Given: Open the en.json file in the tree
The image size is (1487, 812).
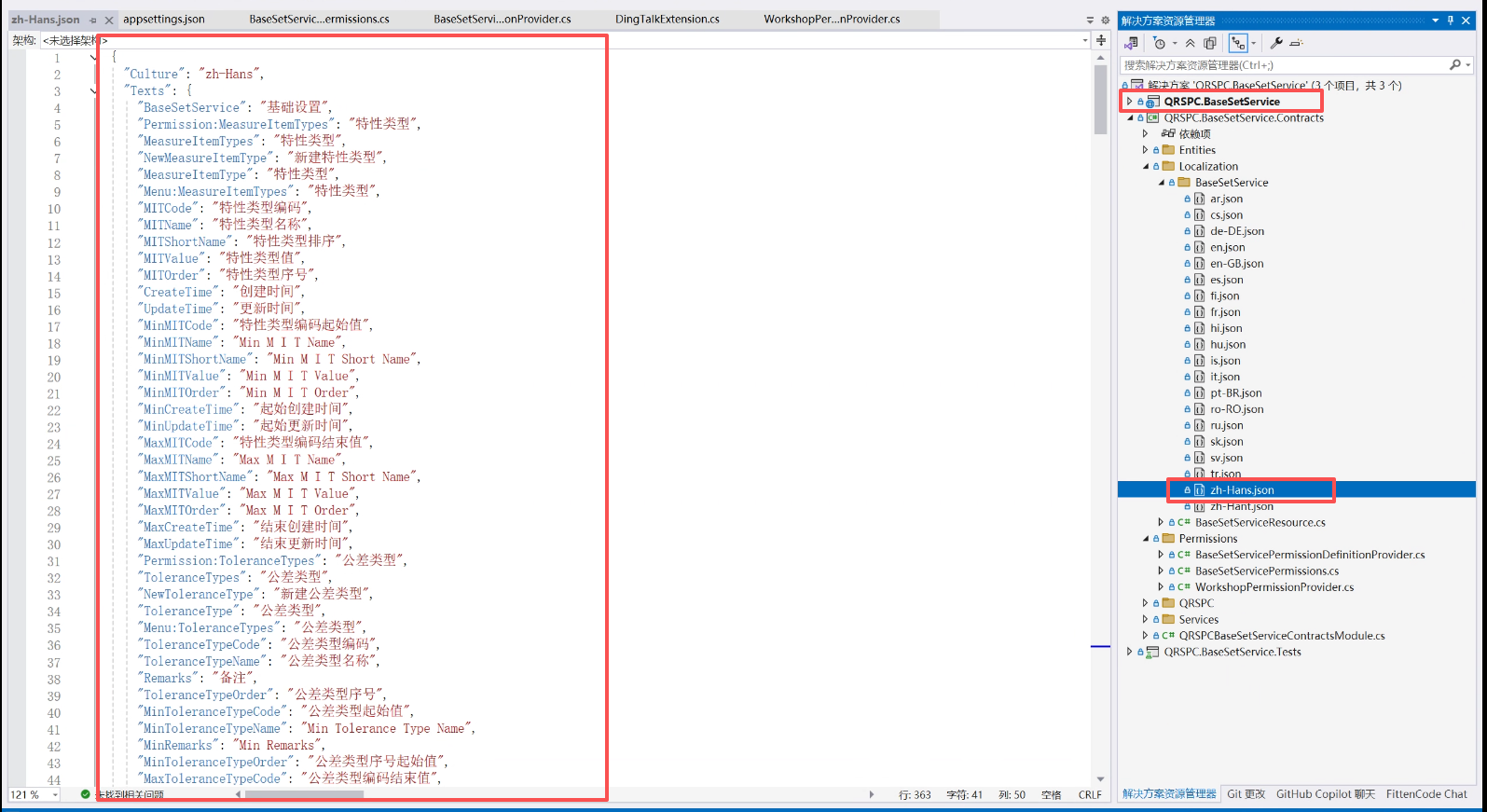Looking at the screenshot, I should (x=1227, y=248).
